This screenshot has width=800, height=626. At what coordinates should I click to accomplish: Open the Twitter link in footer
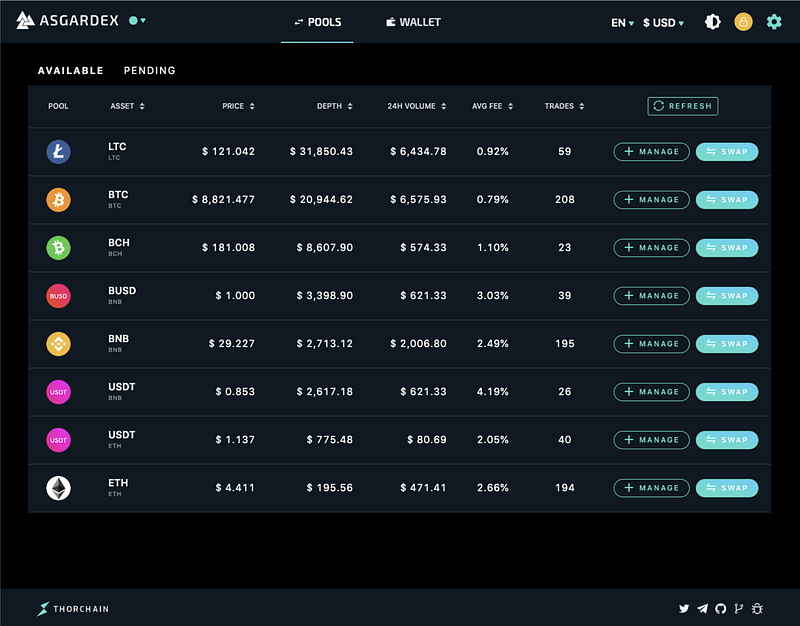click(684, 608)
